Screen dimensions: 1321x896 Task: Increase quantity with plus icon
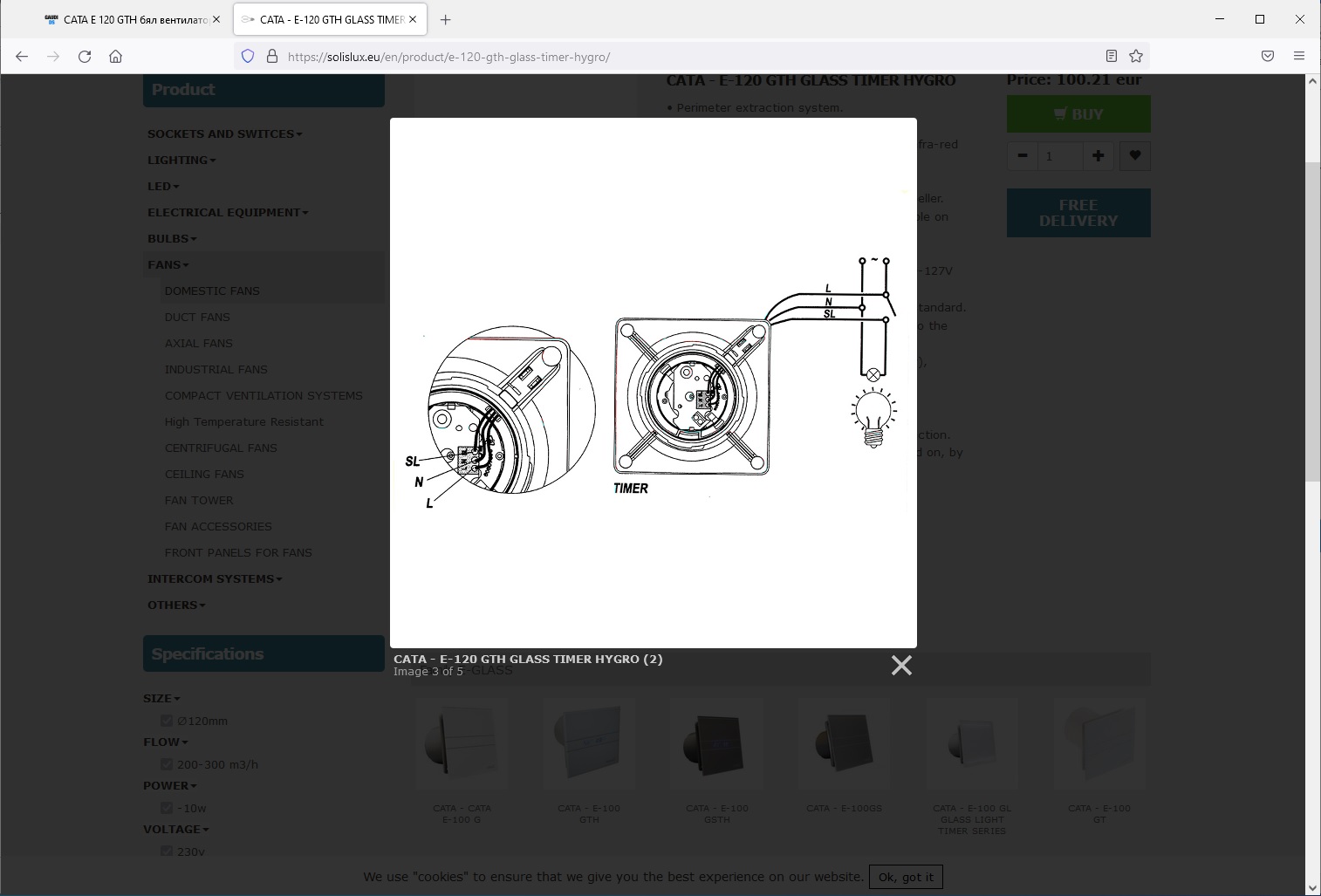[1098, 156]
